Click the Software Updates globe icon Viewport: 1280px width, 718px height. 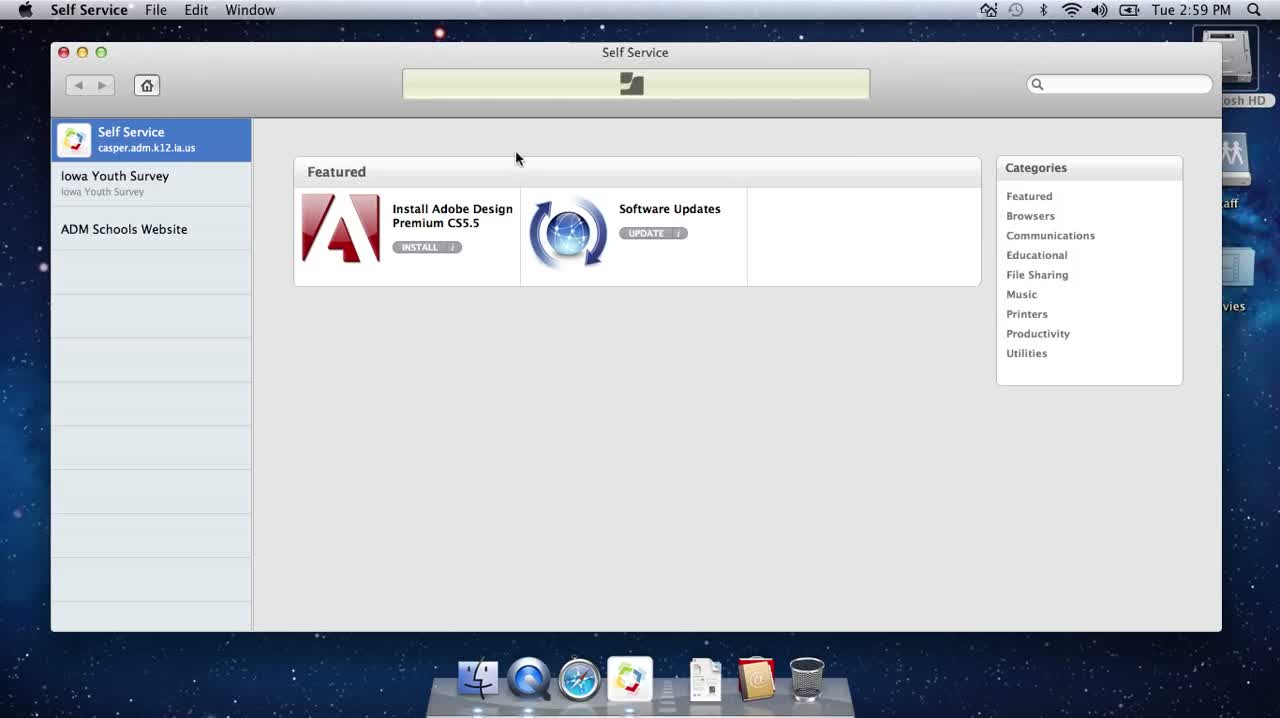567,231
